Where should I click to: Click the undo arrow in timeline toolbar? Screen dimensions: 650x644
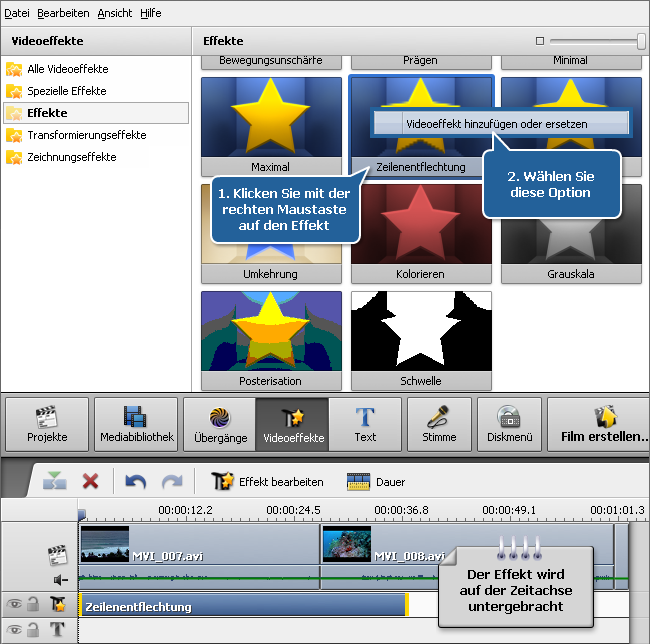[x=136, y=481]
